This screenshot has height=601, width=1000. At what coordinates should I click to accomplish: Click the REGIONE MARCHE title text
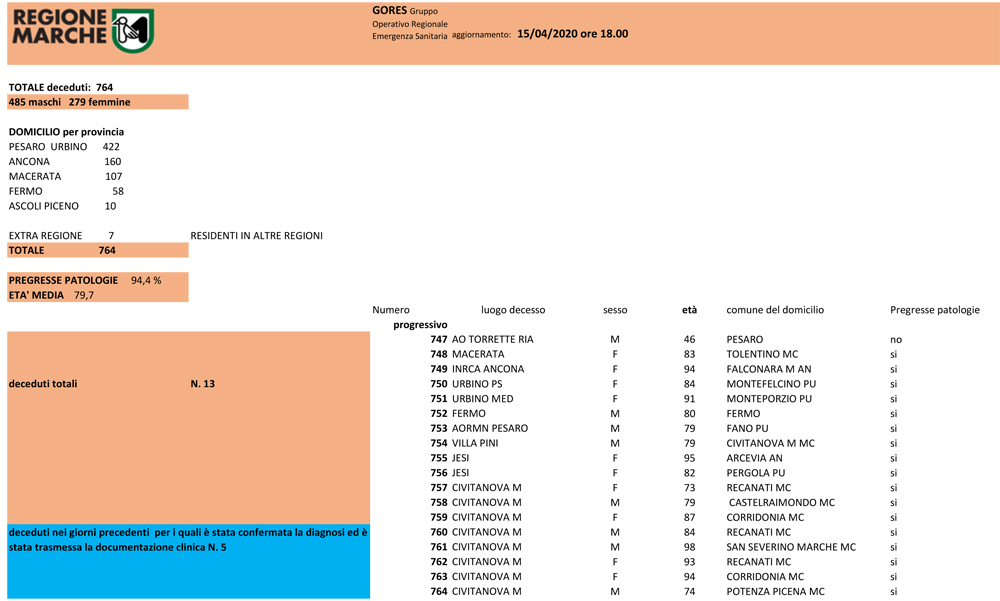(x=59, y=28)
